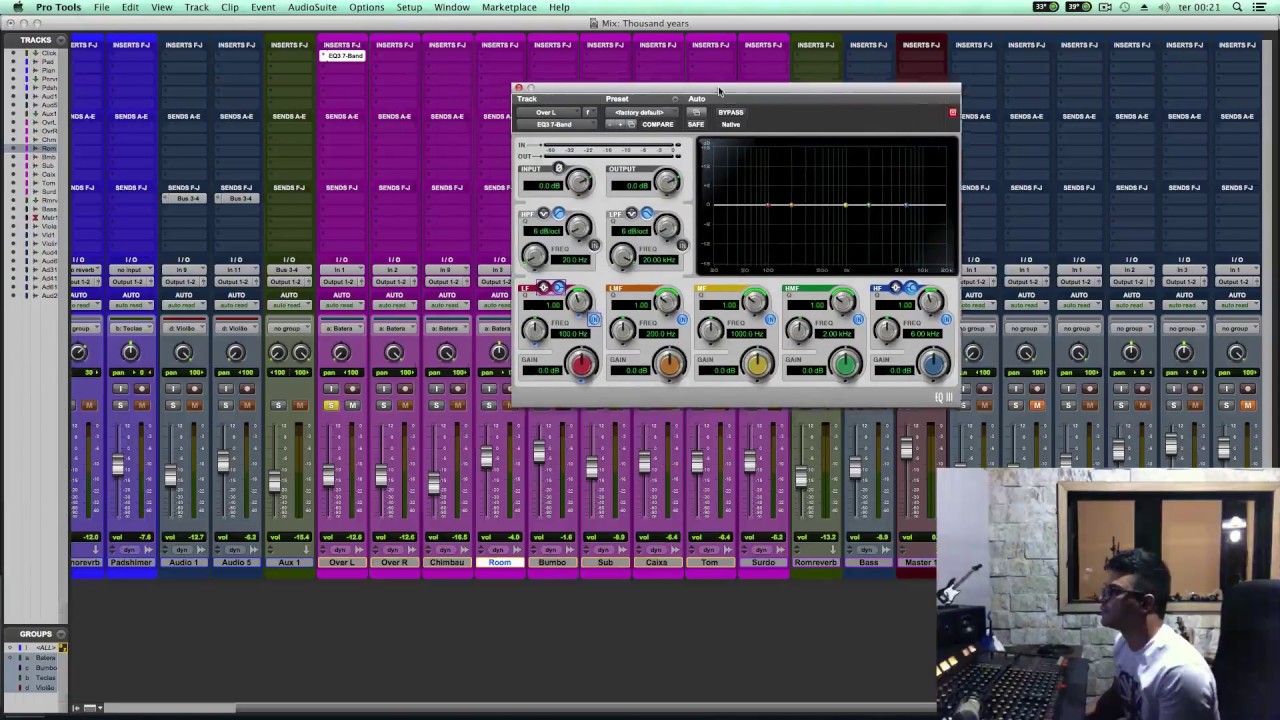Open the factory default preset dropdown
This screenshot has height=720, width=1280.
pos(642,112)
